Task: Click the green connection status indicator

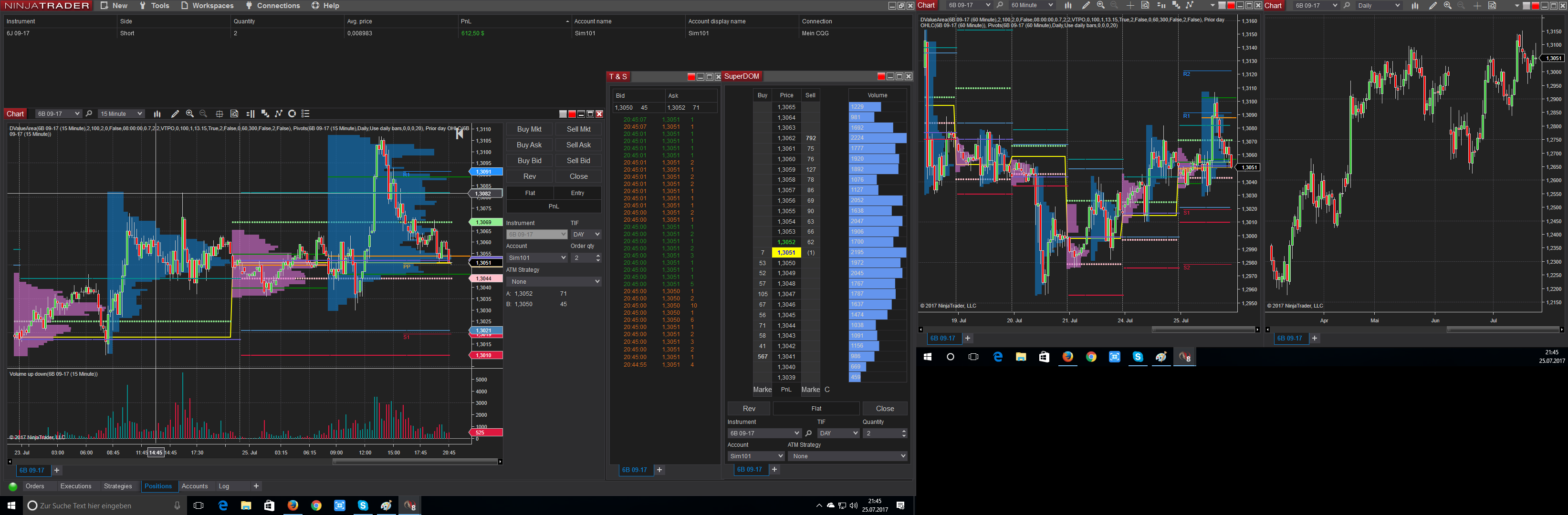Action: pos(13,486)
